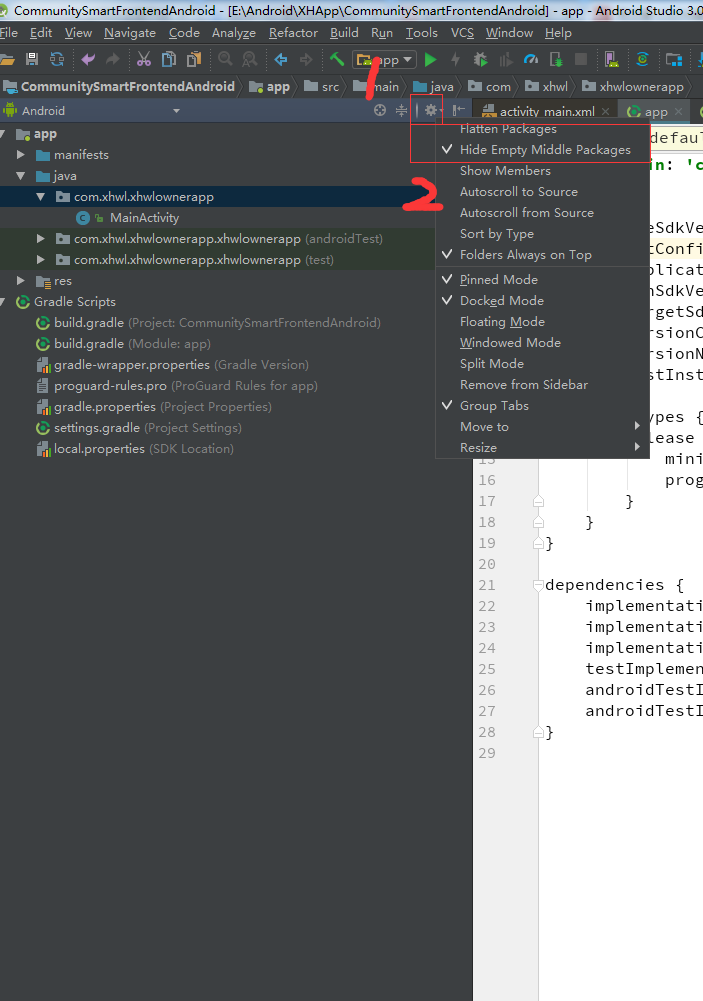Run the app with the green play icon
Screen dimensions: 703x1001
[x=431, y=59]
